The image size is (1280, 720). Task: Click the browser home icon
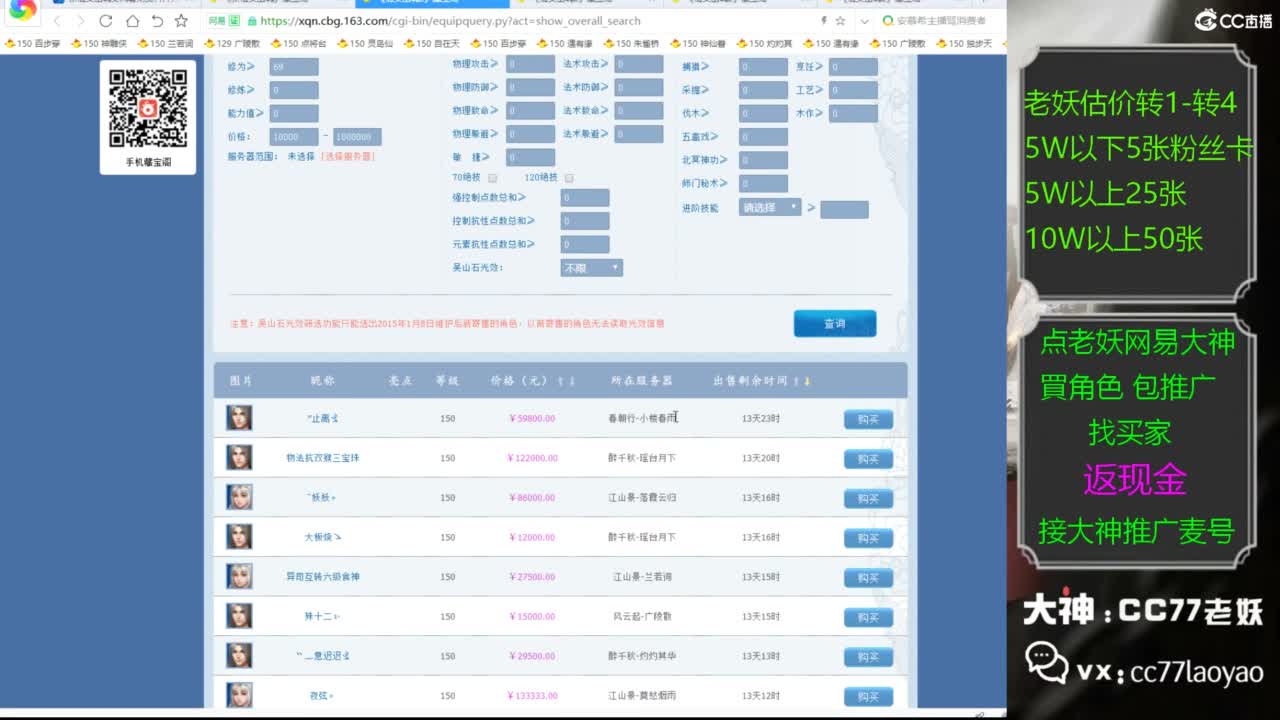(132, 21)
